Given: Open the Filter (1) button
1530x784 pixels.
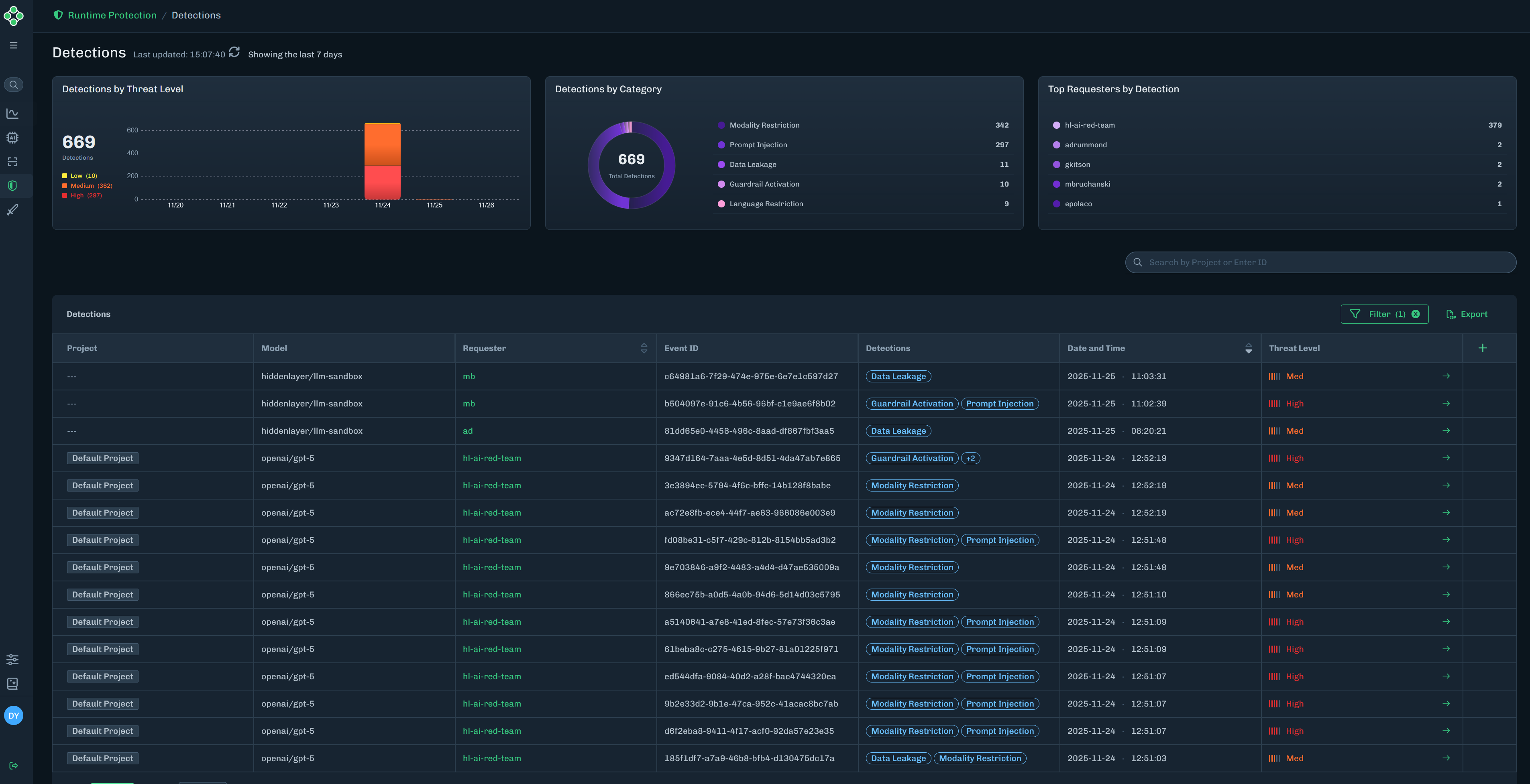Looking at the screenshot, I should coord(1378,314).
